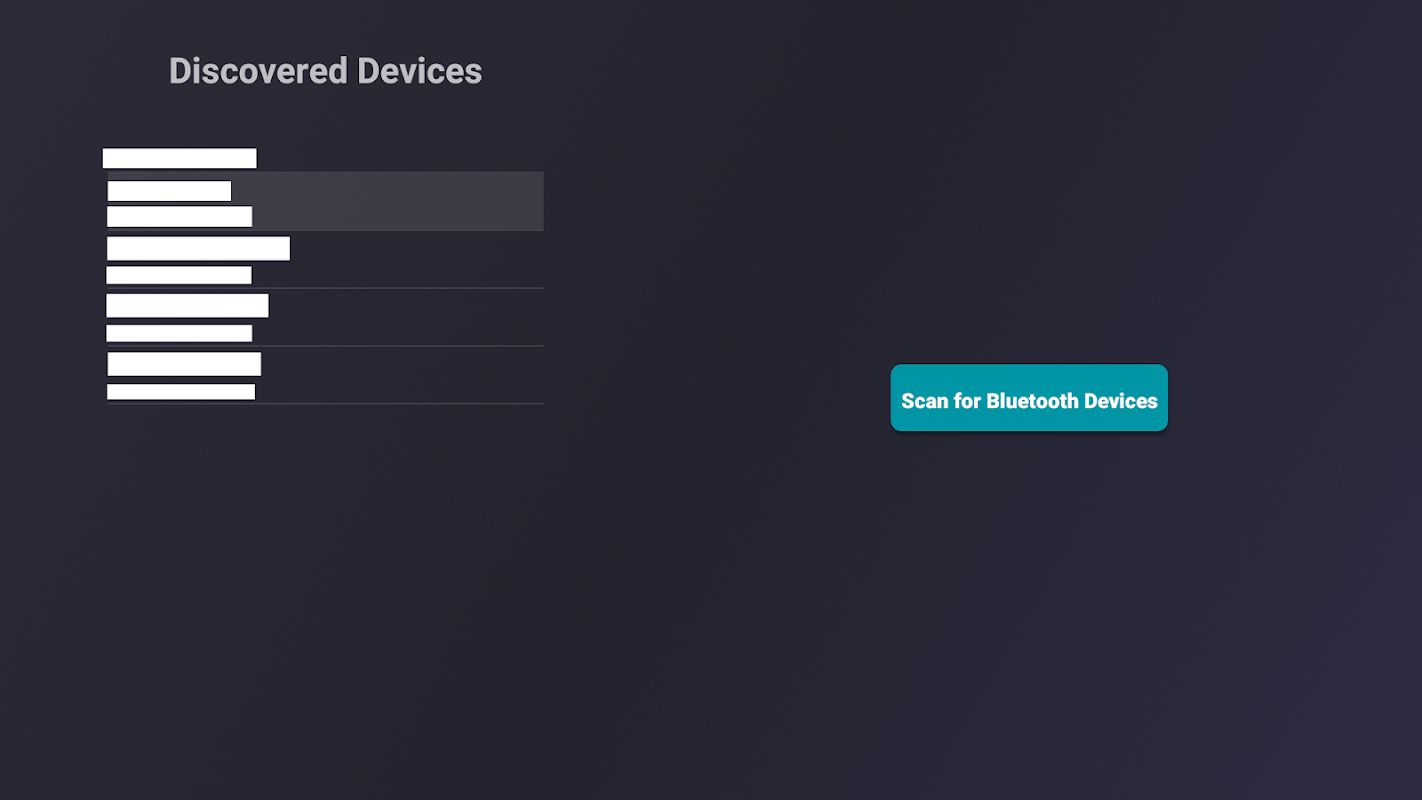Pick the last device in the list
The image size is (1422, 800).
pos(325,376)
